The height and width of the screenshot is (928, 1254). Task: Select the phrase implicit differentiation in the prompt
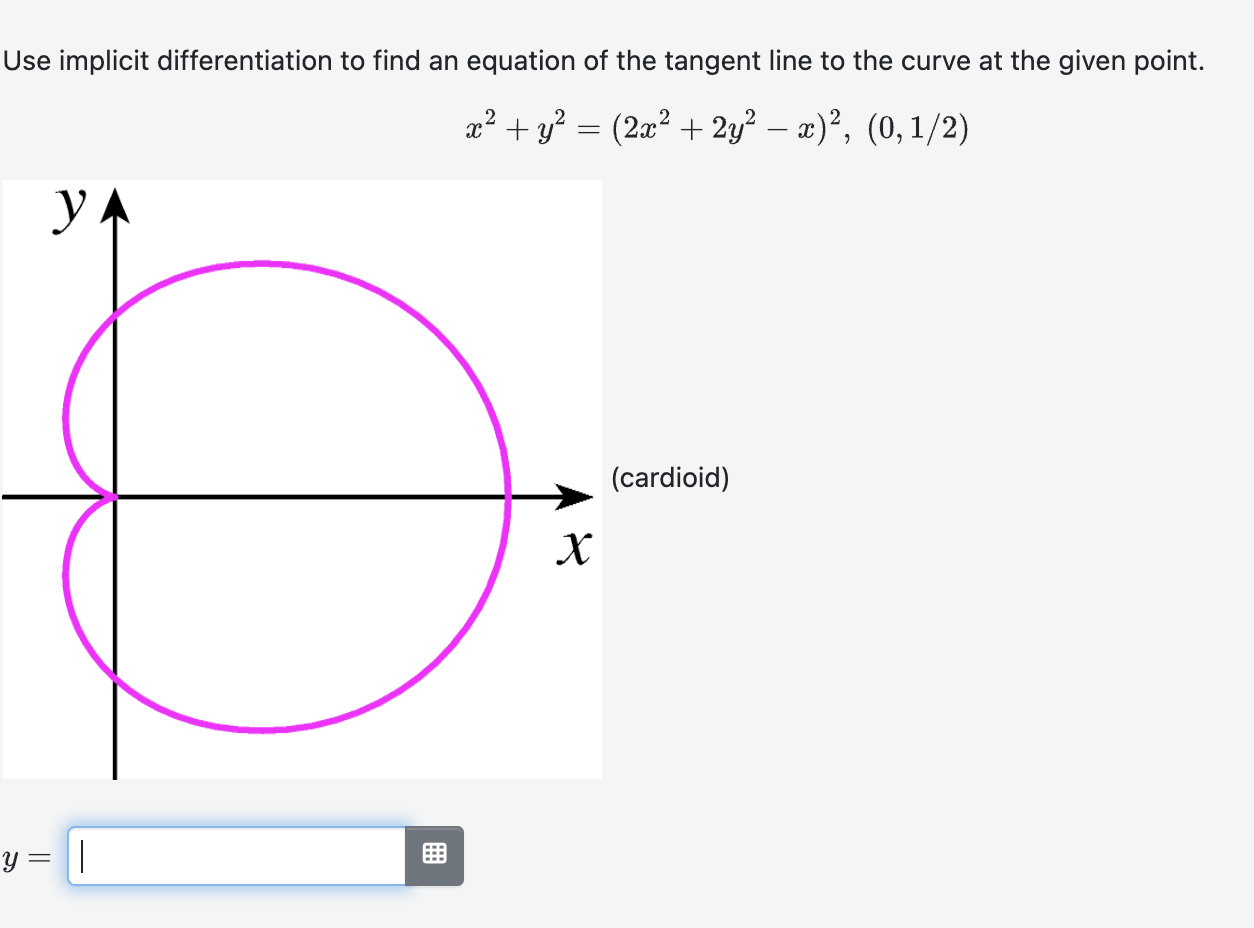click(195, 60)
